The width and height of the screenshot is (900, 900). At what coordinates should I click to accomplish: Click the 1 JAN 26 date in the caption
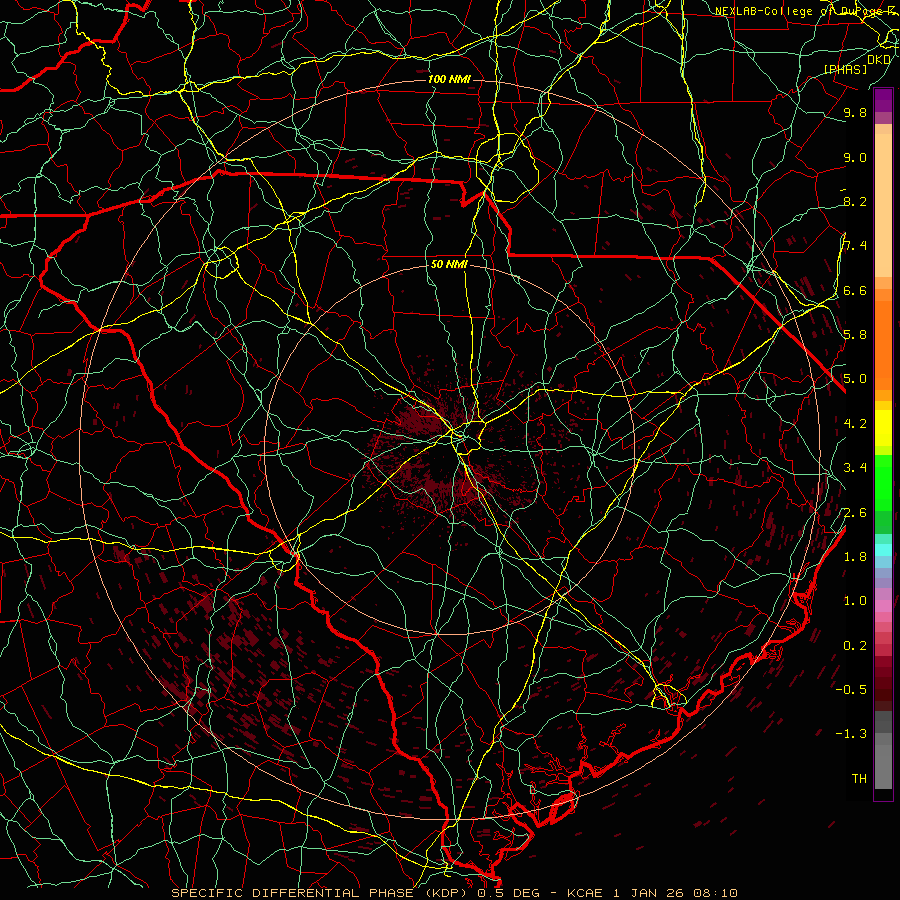(649, 893)
